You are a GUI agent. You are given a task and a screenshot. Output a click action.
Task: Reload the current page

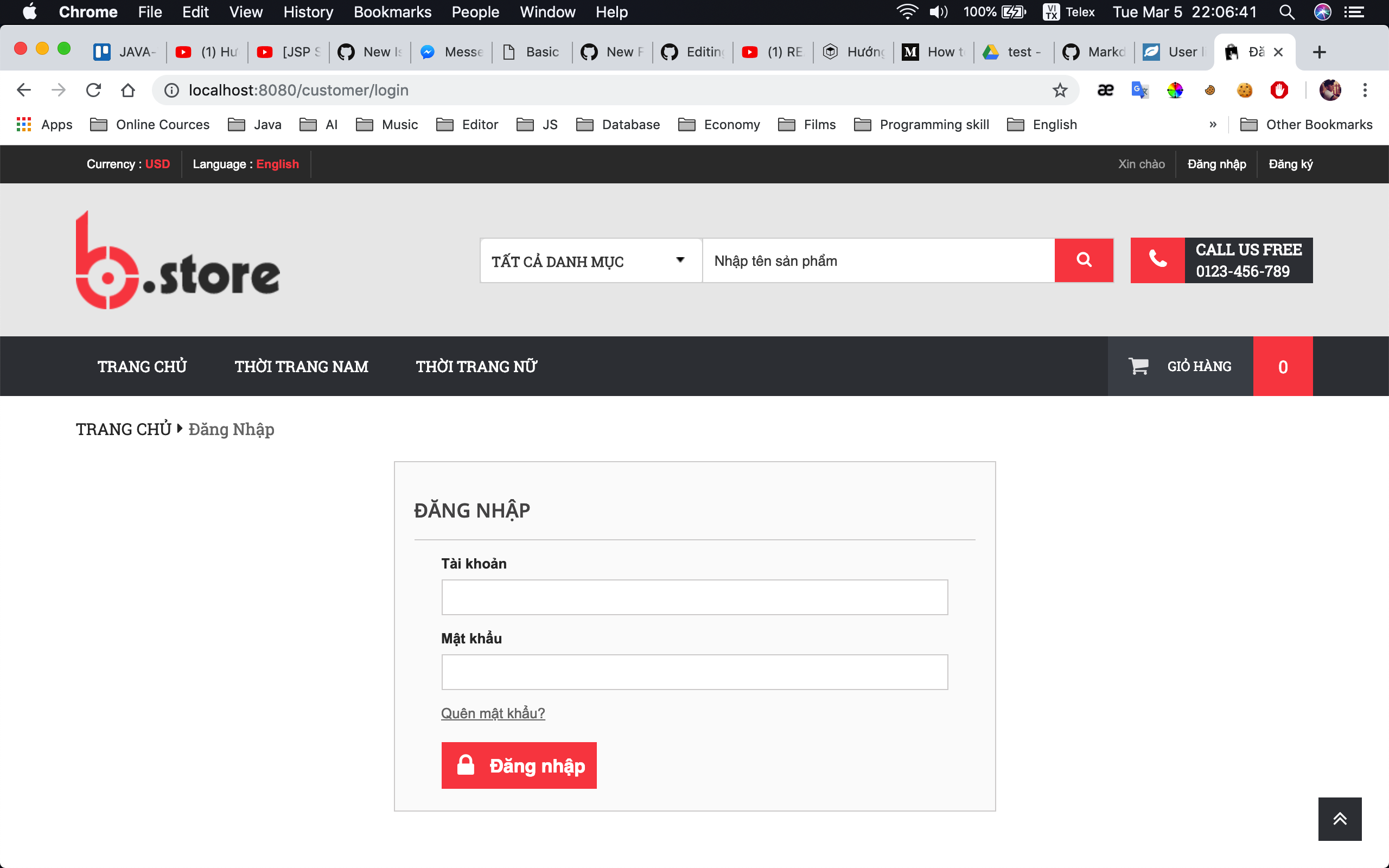point(93,90)
